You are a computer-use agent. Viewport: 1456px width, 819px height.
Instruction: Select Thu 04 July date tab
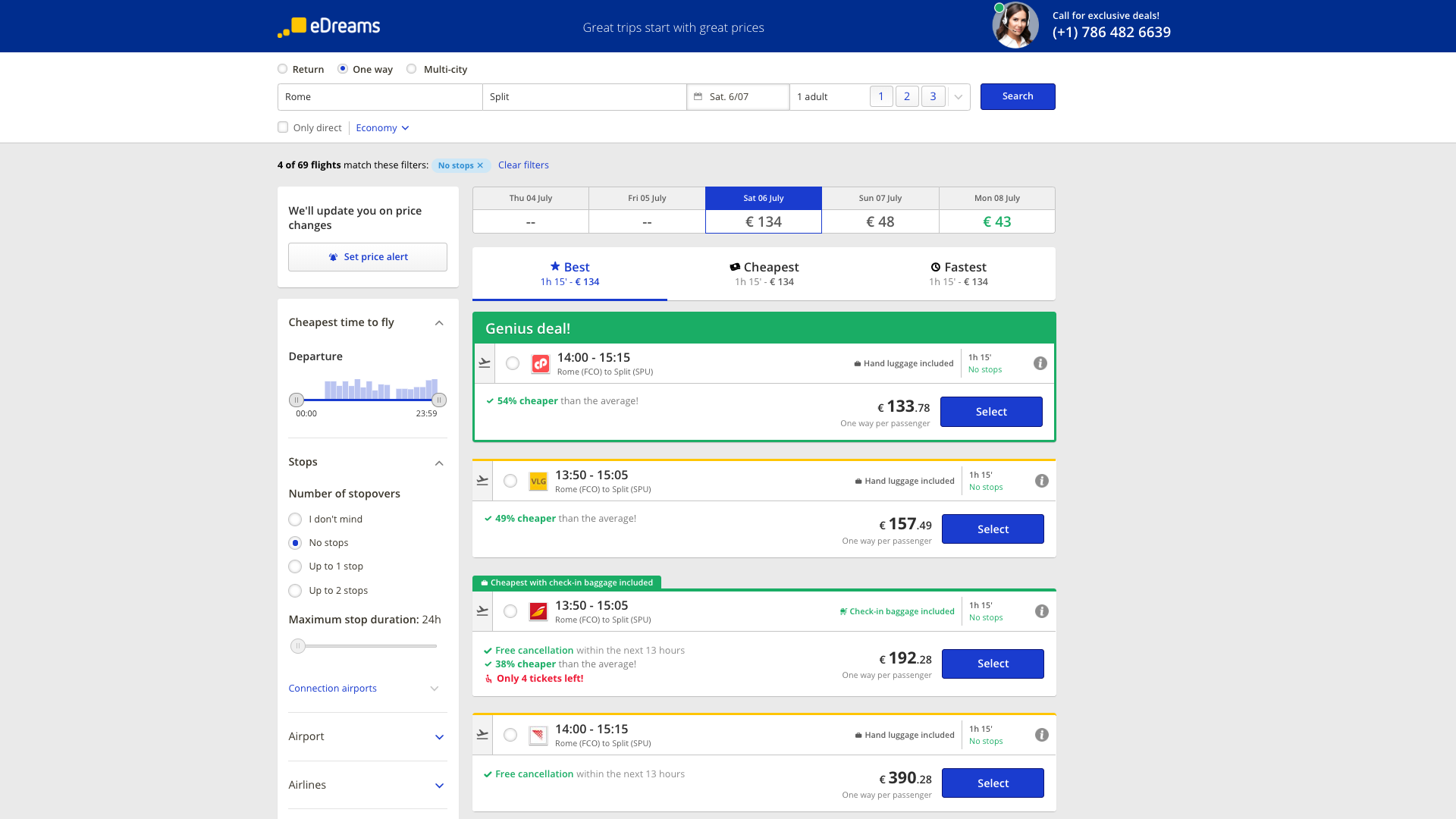[531, 210]
